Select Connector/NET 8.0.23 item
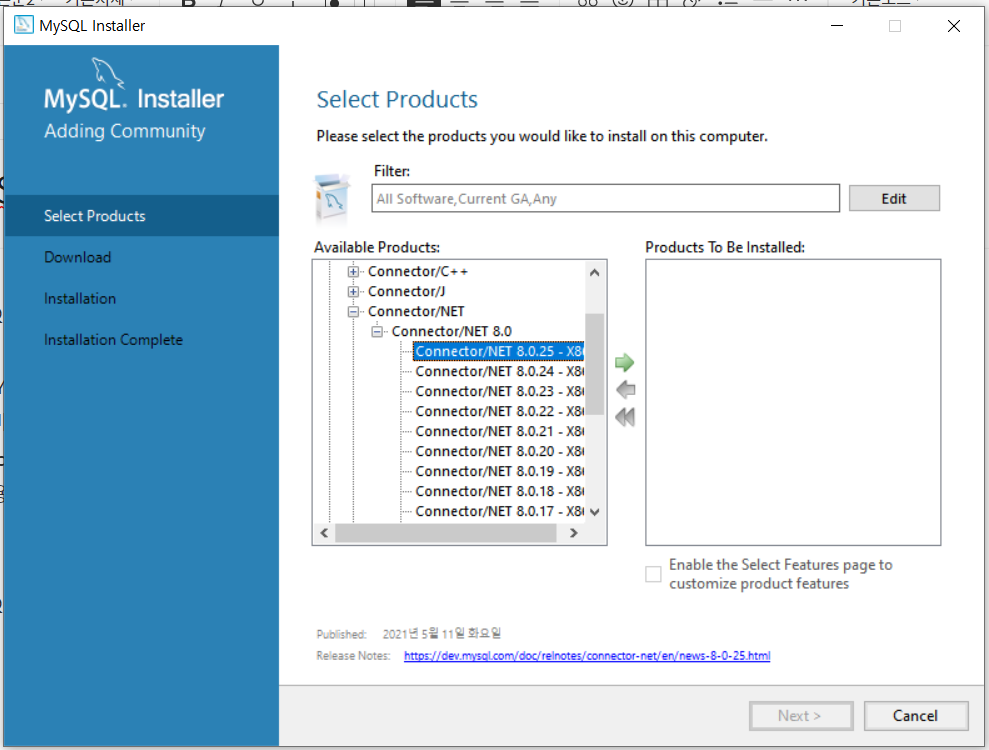This screenshot has height=750, width=989. pyautogui.click(x=498, y=392)
